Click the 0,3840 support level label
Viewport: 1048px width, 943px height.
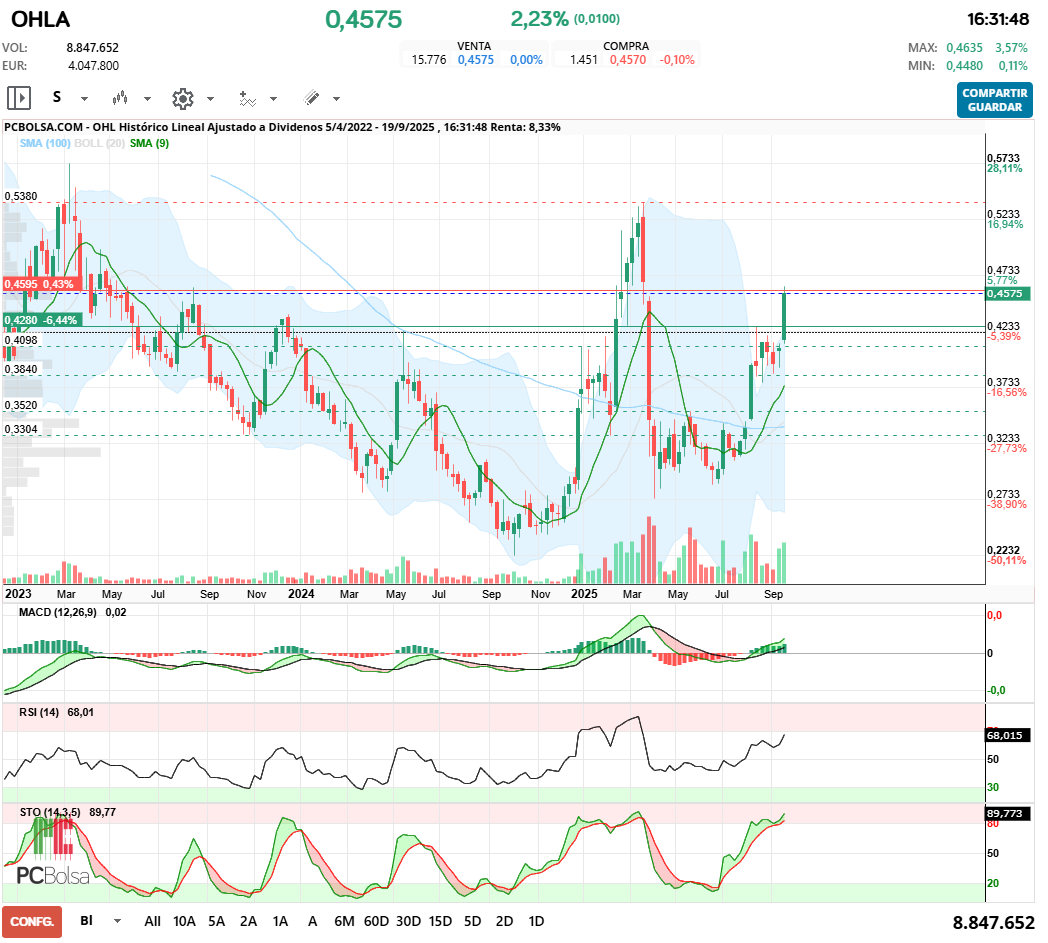[x=21, y=369]
